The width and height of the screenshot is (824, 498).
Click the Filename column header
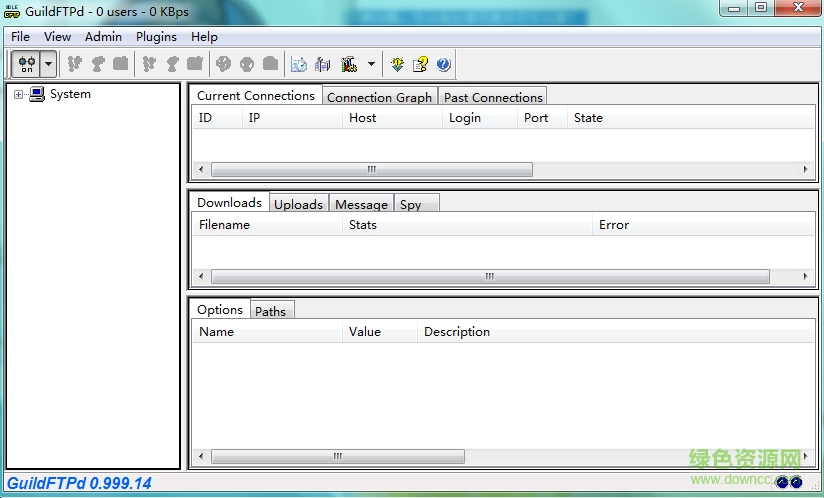225,225
